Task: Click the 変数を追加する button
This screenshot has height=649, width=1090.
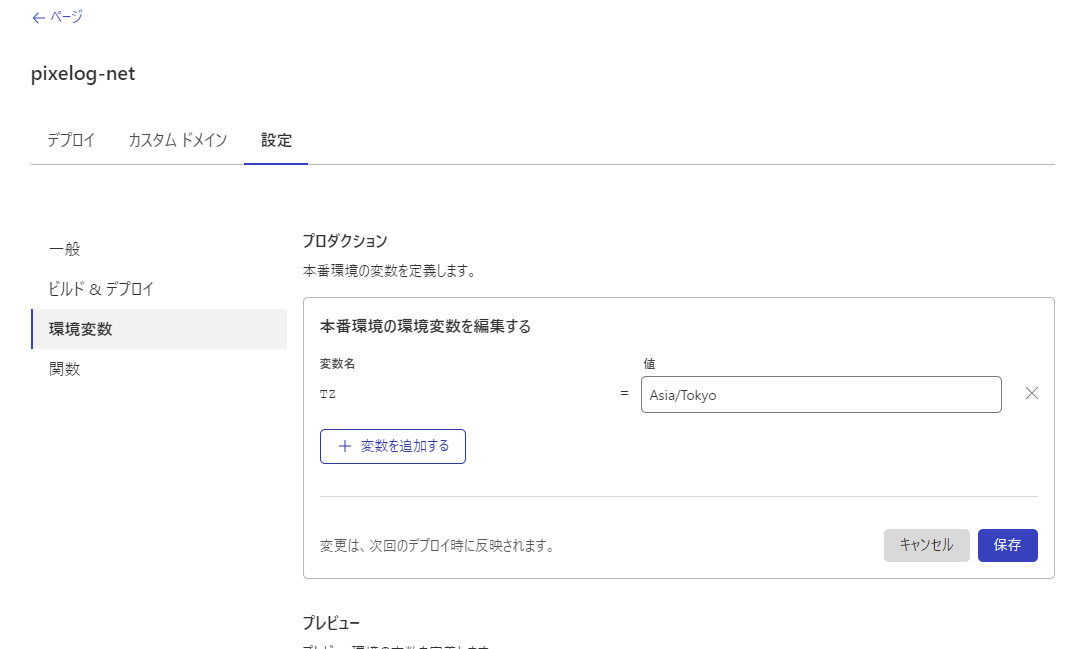Action: pyautogui.click(x=392, y=446)
